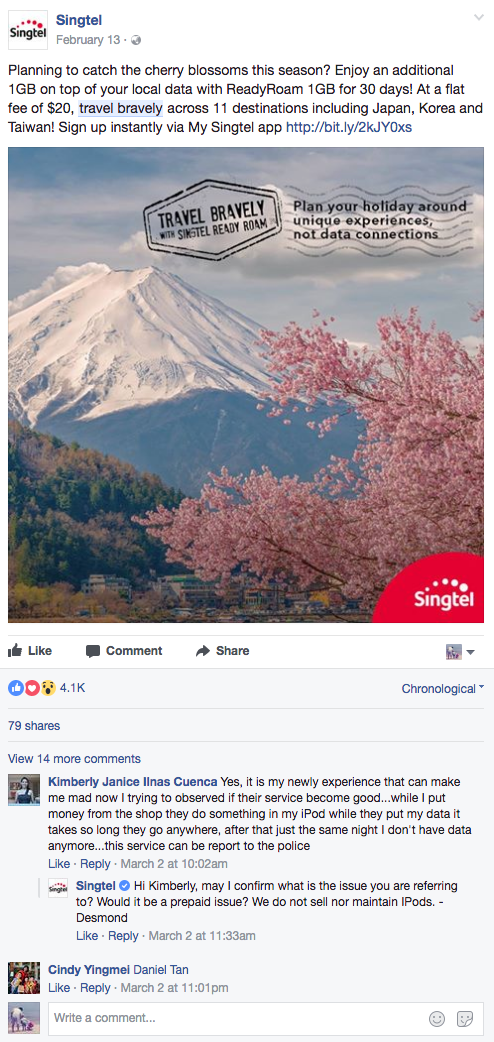Viewport: 494px width, 1042px height.
Task: Open the Mount Fuji promotional image
Action: coord(246,385)
